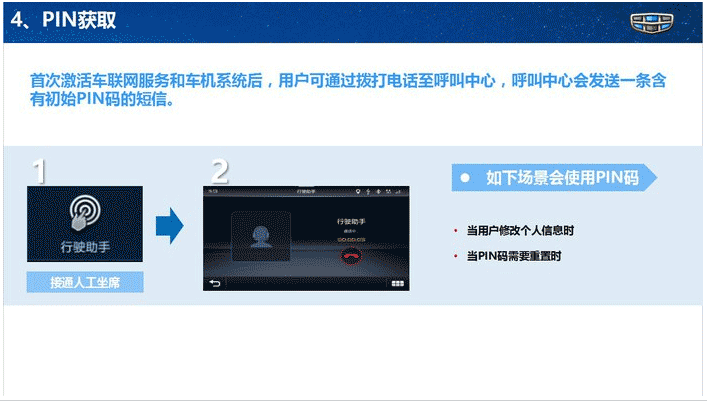Click the headset agent avatar

pos(261,237)
